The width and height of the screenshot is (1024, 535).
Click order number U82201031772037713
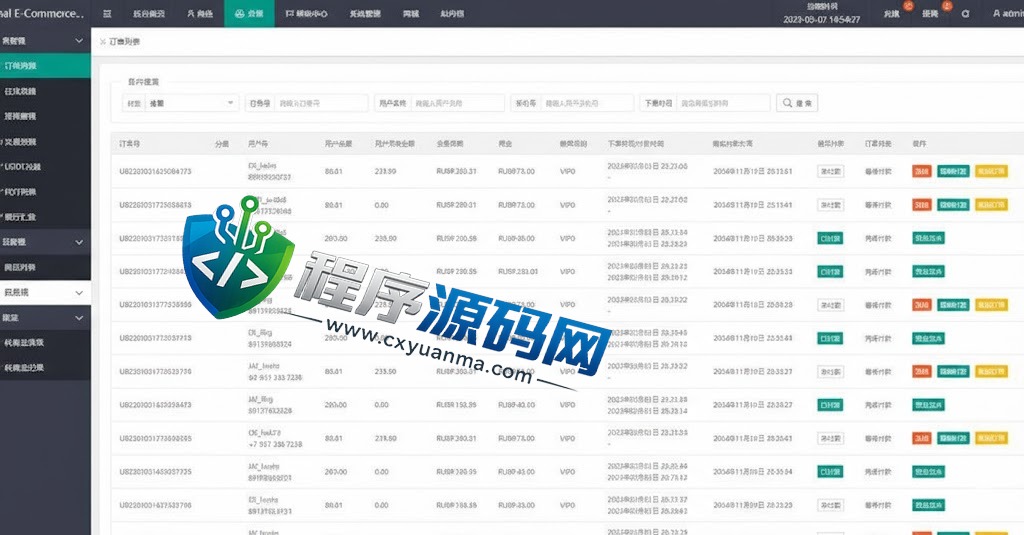[x=155, y=338]
